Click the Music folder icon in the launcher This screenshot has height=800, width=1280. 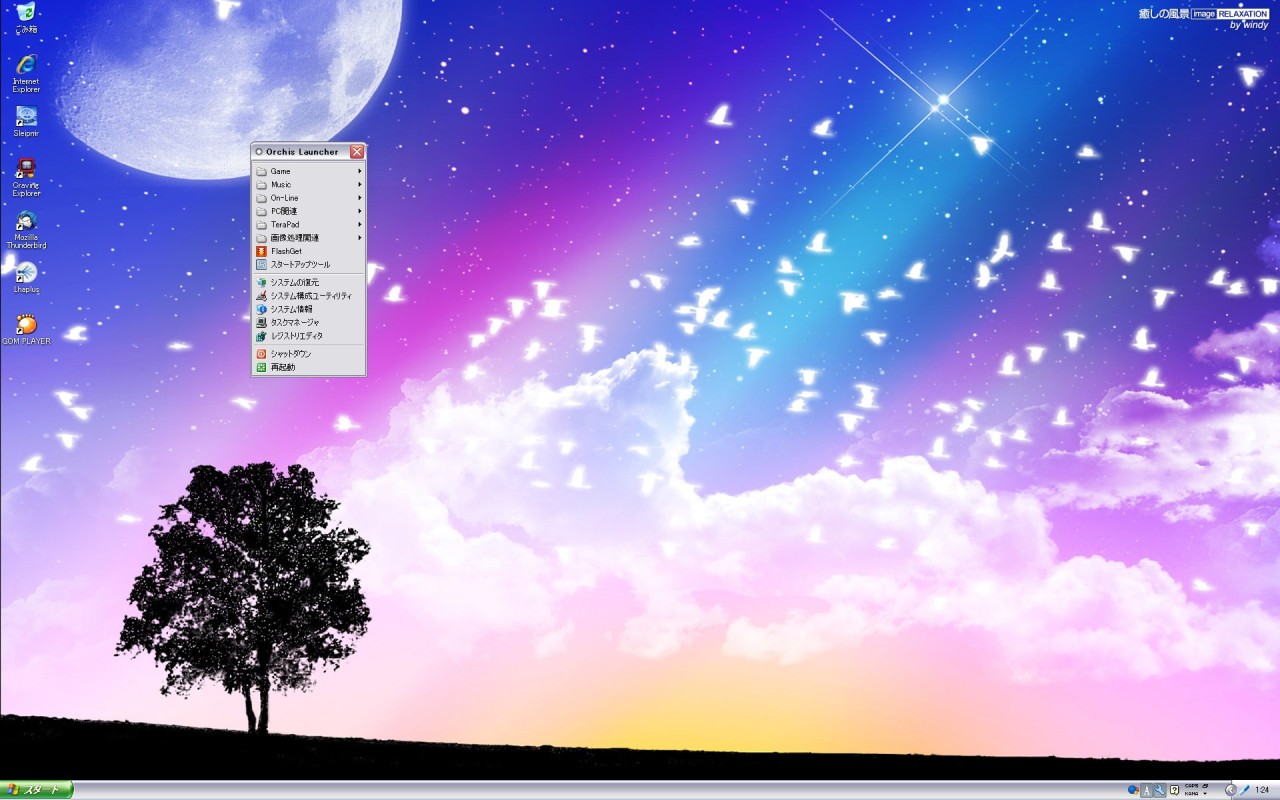(x=261, y=185)
